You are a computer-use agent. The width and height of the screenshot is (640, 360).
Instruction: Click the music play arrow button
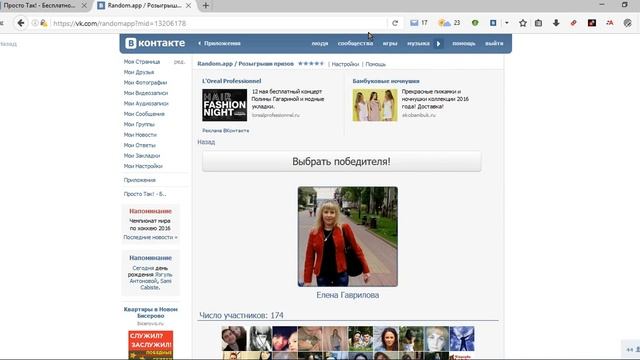tap(438, 43)
